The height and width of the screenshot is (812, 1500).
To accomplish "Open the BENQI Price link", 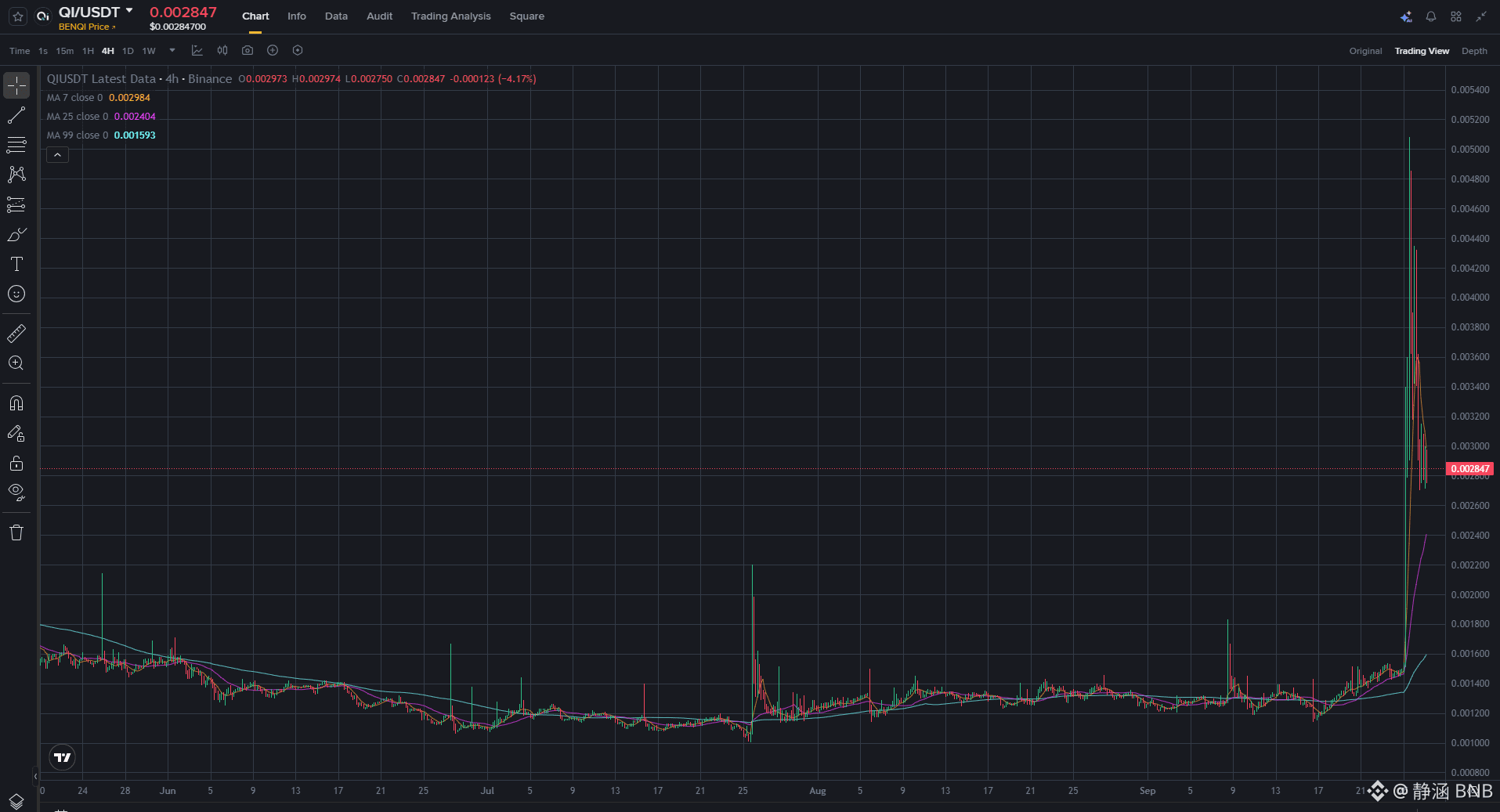I will (x=87, y=27).
